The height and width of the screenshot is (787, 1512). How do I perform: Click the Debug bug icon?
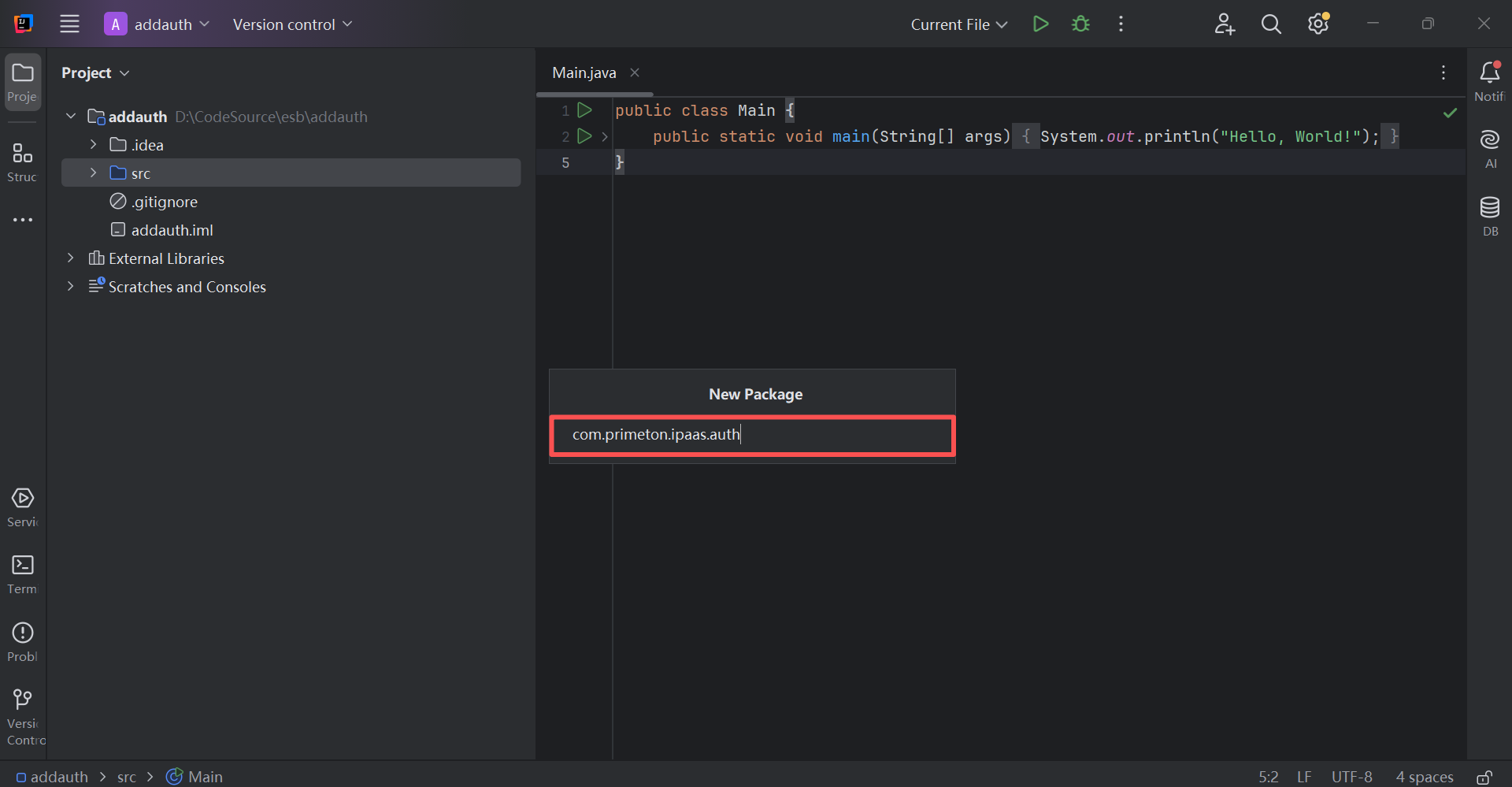click(1080, 24)
